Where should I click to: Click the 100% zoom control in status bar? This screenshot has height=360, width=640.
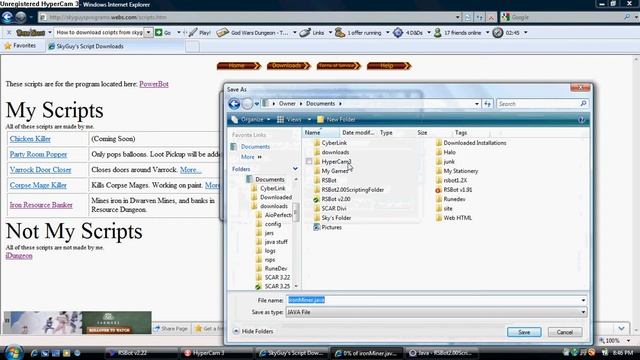pyautogui.click(x=613, y=340)
